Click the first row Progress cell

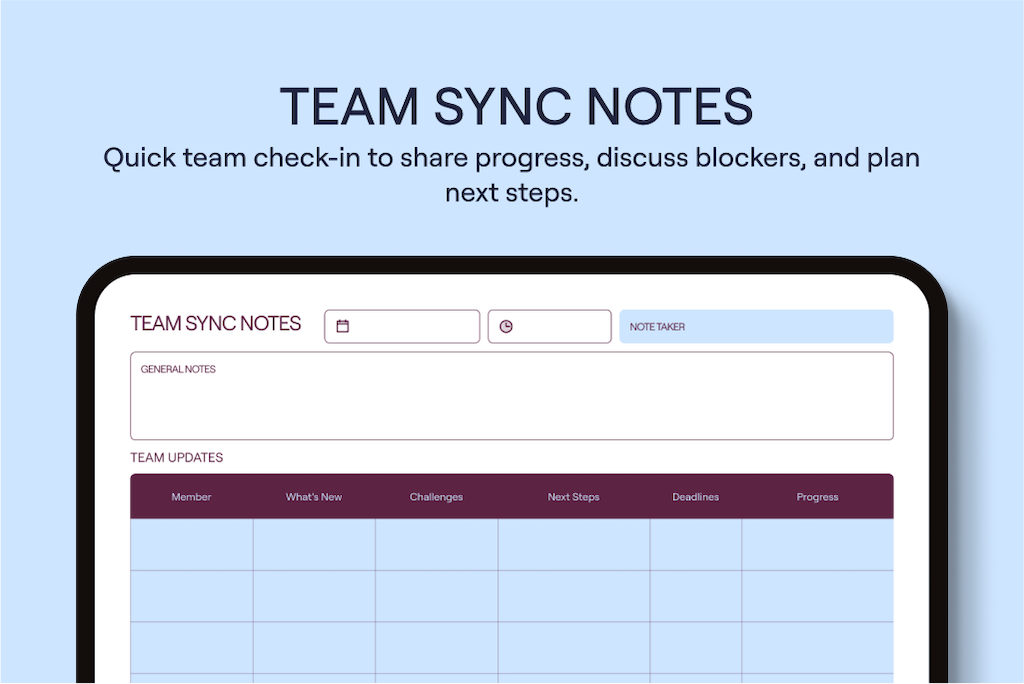click(x=817, y=544)
